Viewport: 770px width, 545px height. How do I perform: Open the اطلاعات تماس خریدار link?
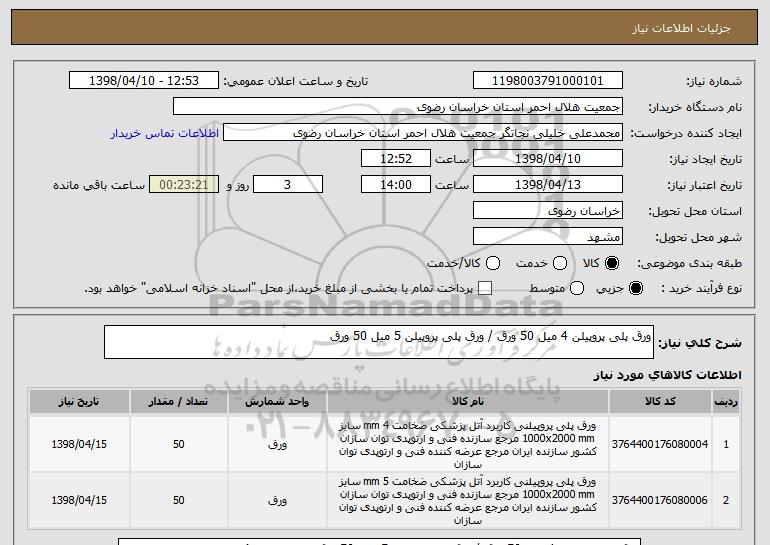[x=165, y=133]
